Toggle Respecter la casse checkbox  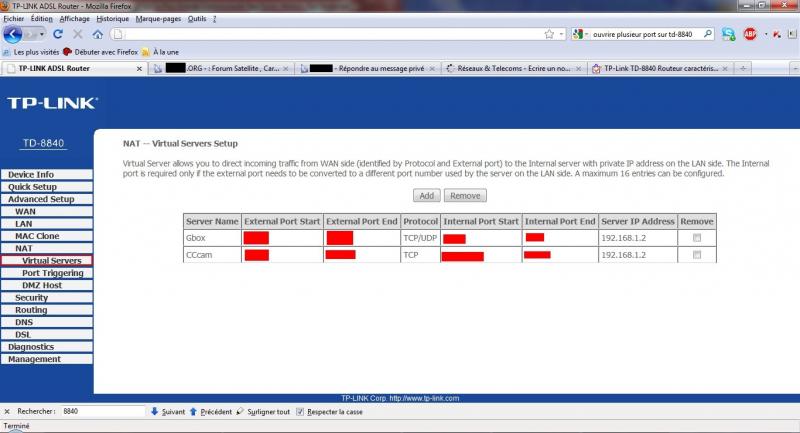pyautogui.click(x=300, y=412)
